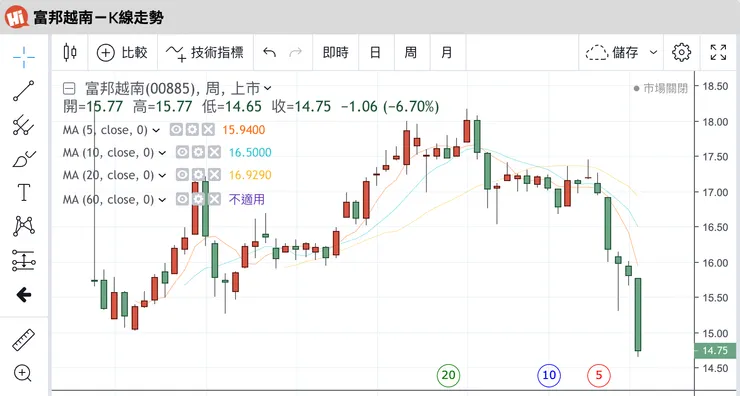Collapse the indicator legend box
This screenshot has width=740, height=396.
coord(69,88)
